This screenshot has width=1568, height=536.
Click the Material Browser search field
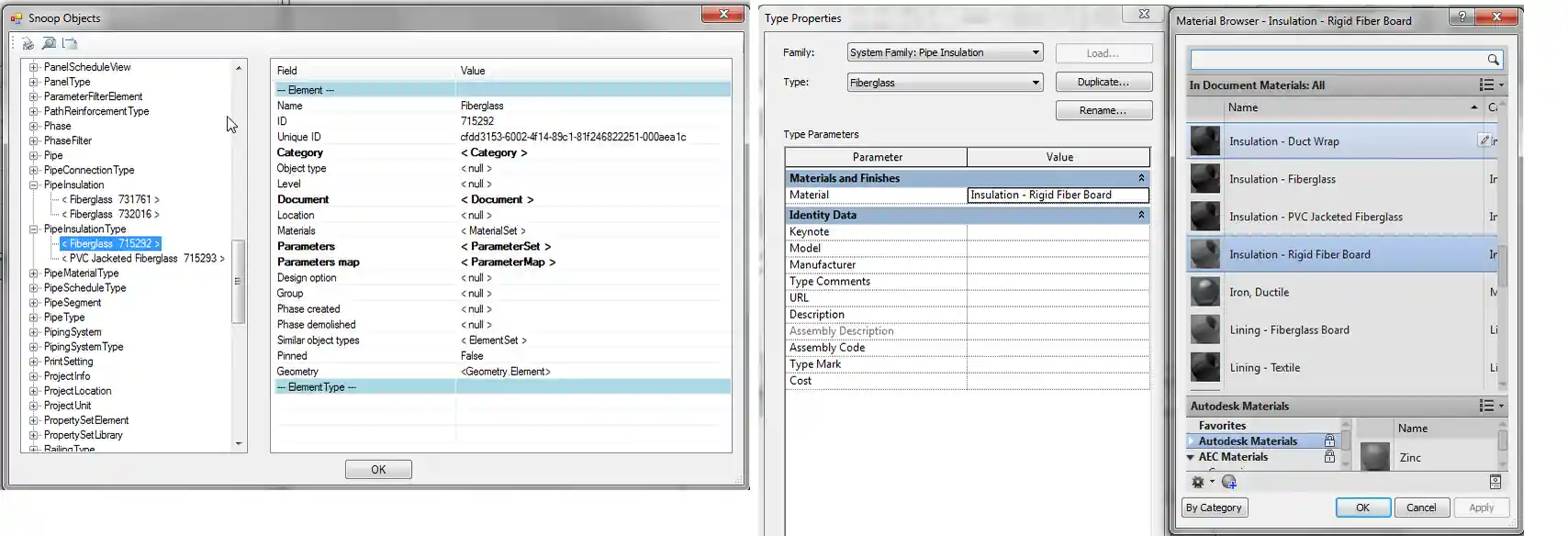click(1337, 60)
